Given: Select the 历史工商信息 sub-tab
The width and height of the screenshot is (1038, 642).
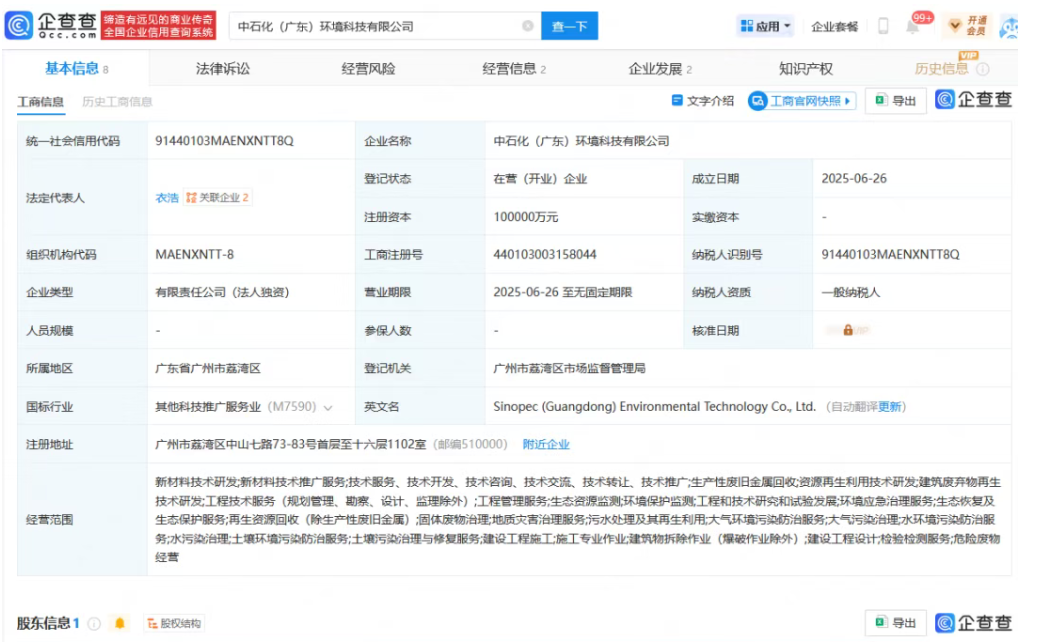Looking at the screenshot, I should (x=117, y=102).
